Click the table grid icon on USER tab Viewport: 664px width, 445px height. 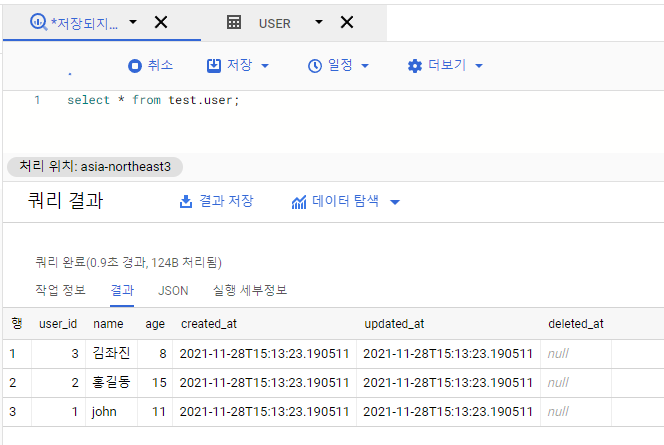(234, 22)
